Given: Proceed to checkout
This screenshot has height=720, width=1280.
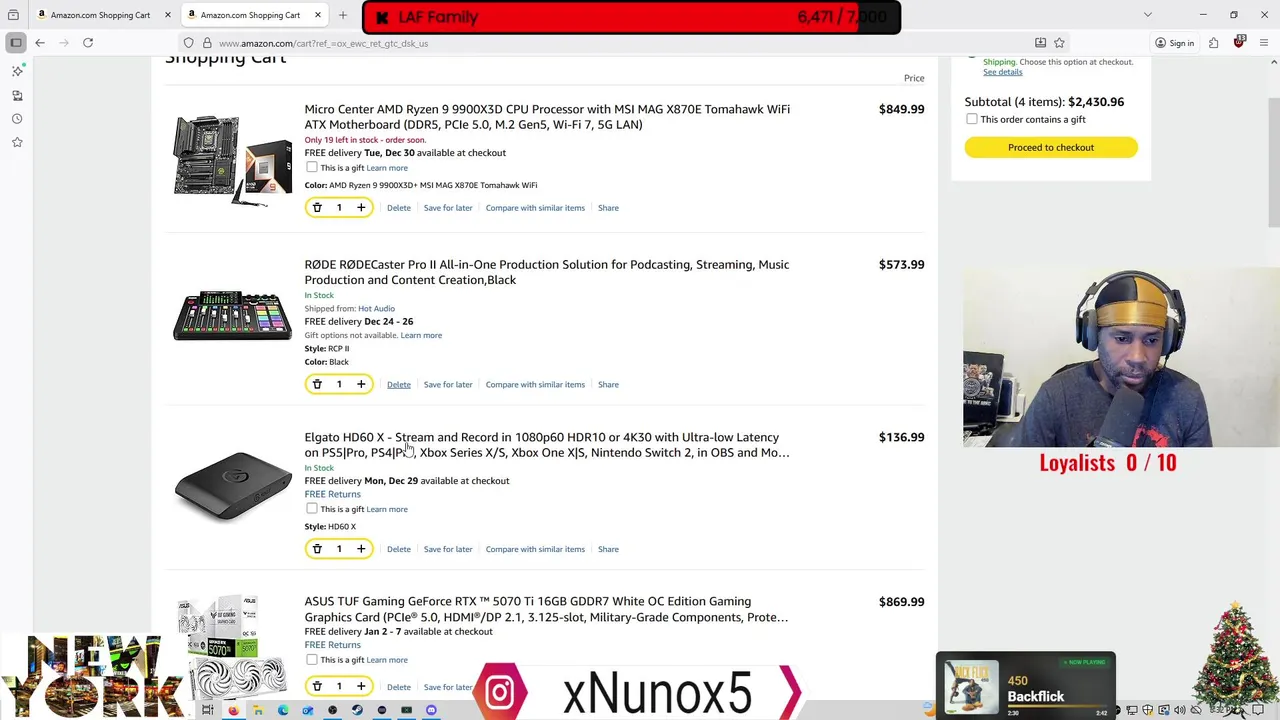Looking at the screenshot, I should click(1051, 147).
